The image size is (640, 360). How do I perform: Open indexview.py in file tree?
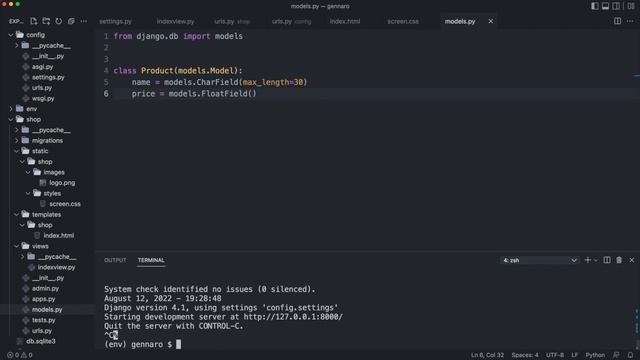click(56, 267)
